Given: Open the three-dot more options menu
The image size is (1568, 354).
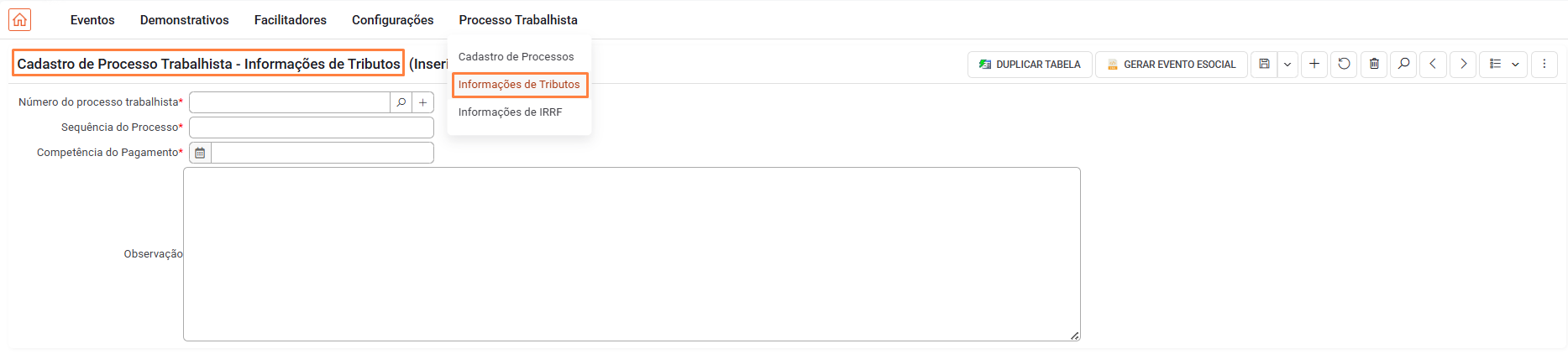Looking at the screenshot, I should 1544,64.
